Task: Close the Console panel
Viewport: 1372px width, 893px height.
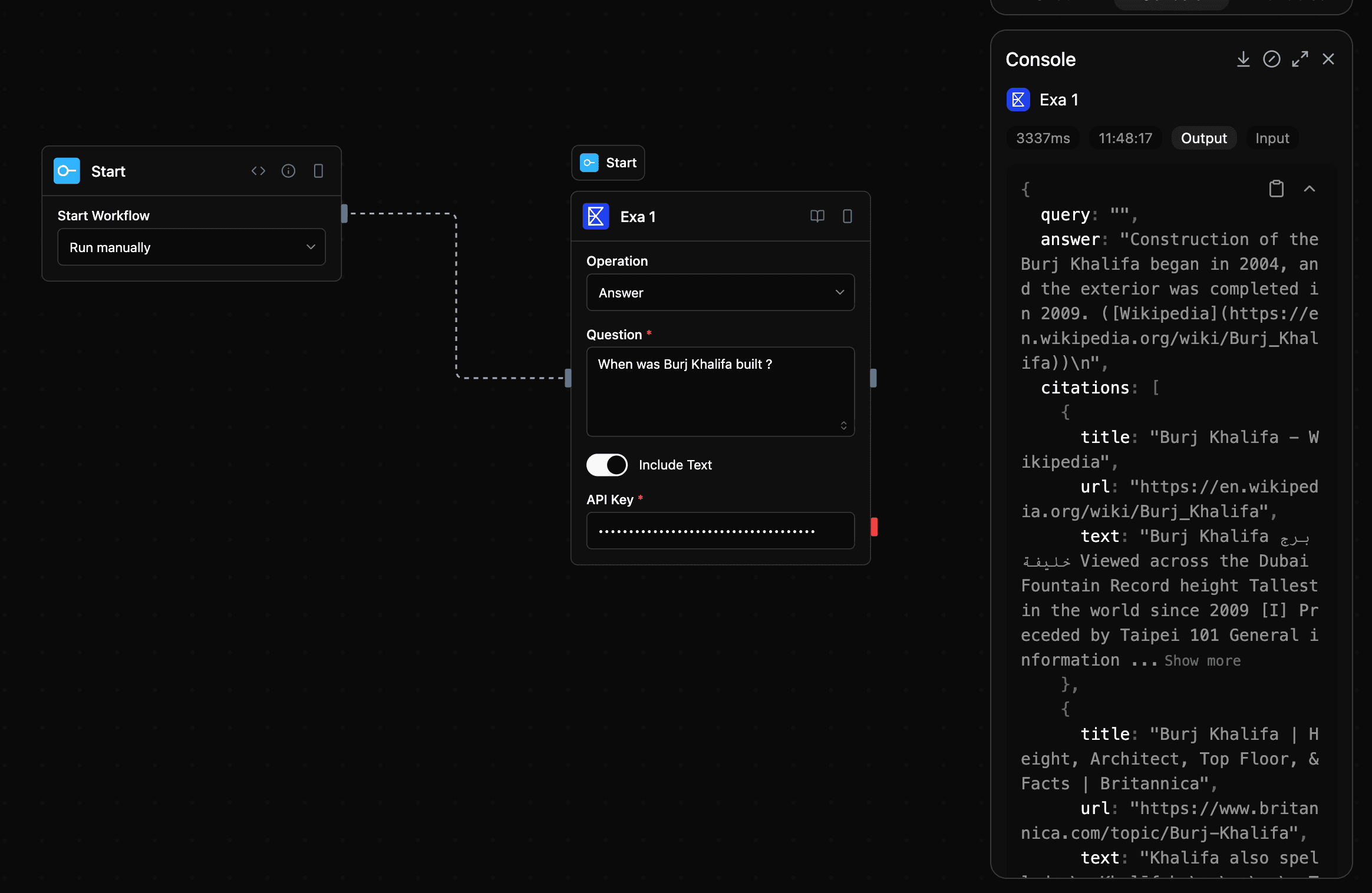Action: pos(1328,59)
